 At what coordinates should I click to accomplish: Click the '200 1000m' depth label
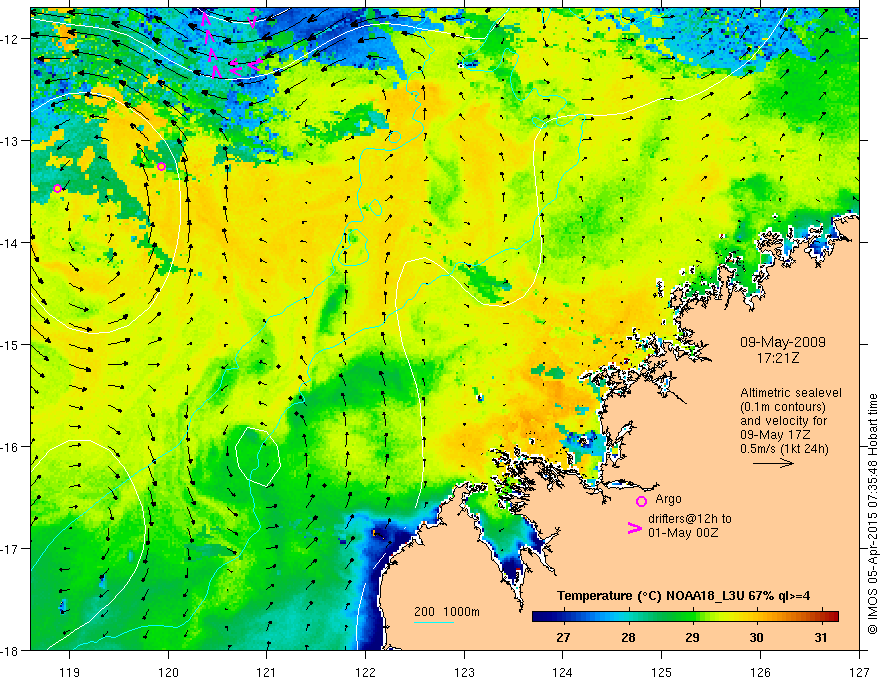(447, 612)
